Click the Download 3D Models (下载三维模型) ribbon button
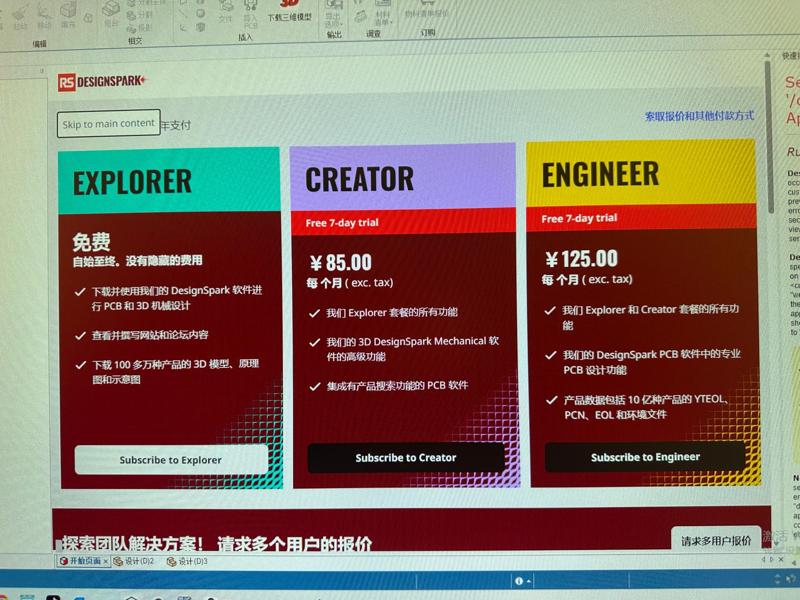The height and width of the screenshot is (600, 800). 289,10
